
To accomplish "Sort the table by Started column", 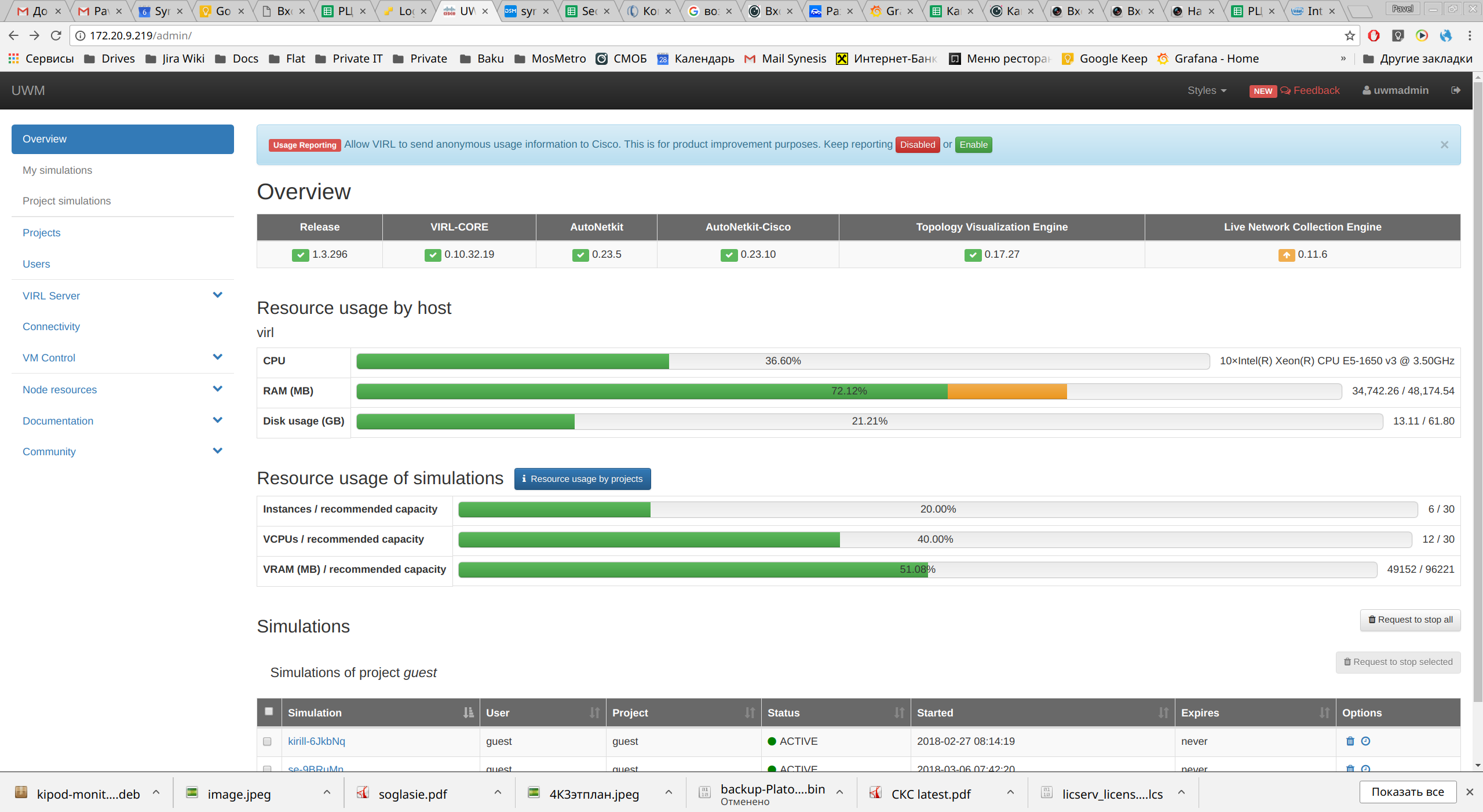I will (1163, 713).
